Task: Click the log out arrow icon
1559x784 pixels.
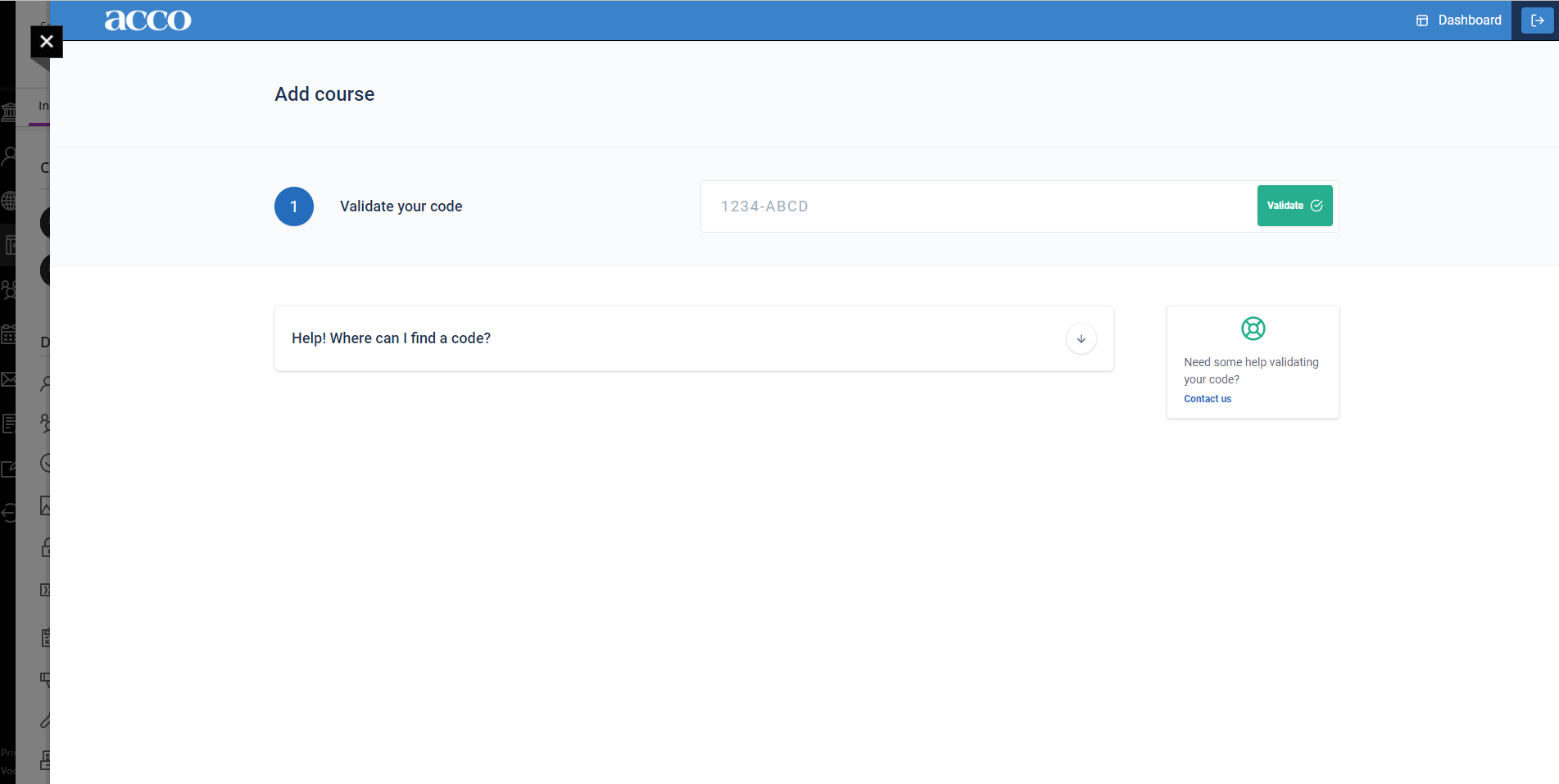Action: 1537,20
